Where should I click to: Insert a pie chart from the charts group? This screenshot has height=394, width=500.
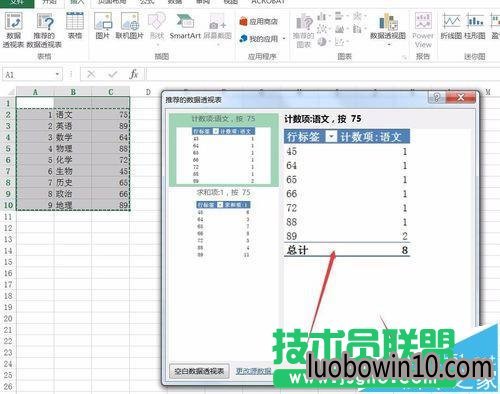(322, 42)
